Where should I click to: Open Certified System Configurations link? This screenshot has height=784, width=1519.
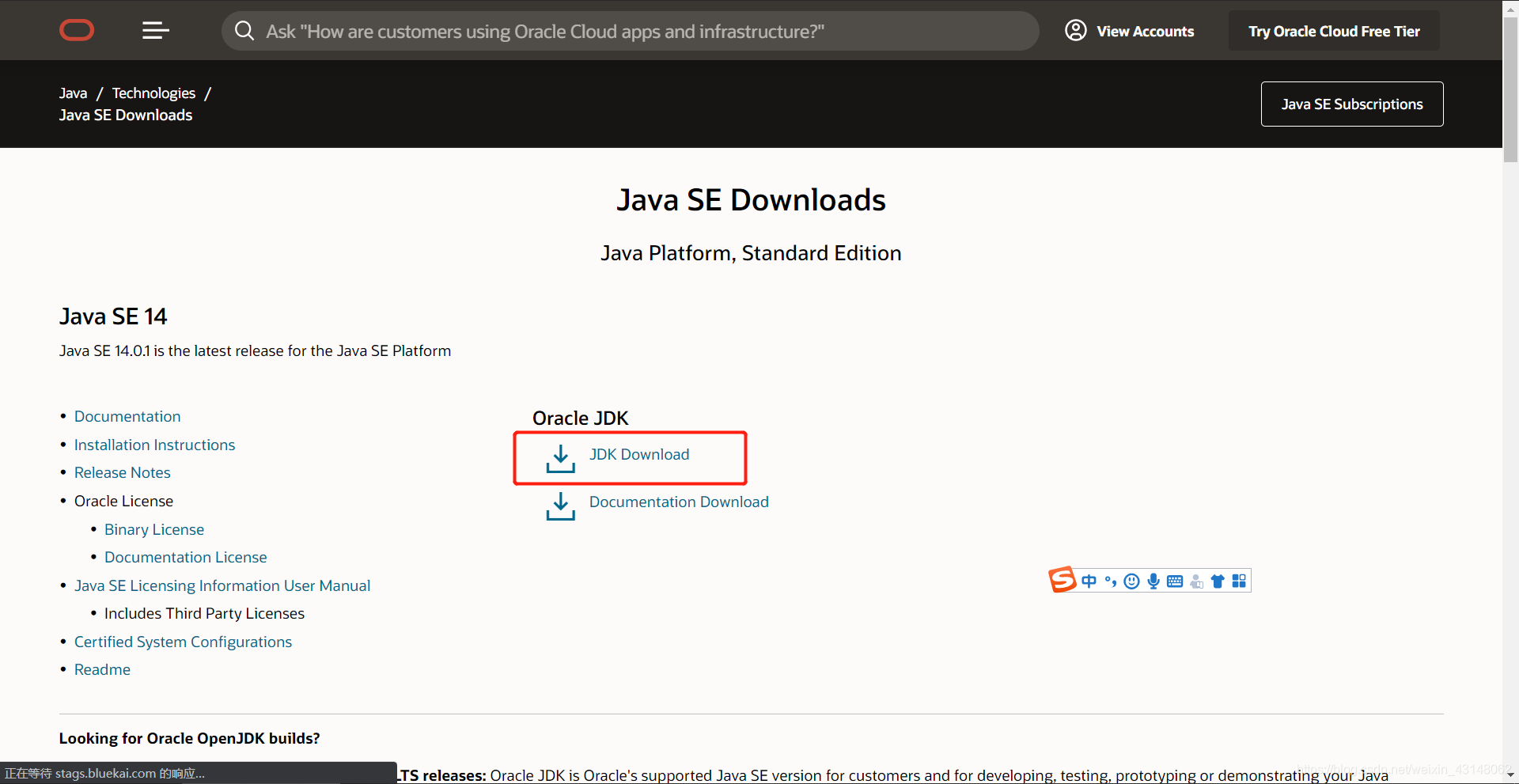(x=183, y=642)
